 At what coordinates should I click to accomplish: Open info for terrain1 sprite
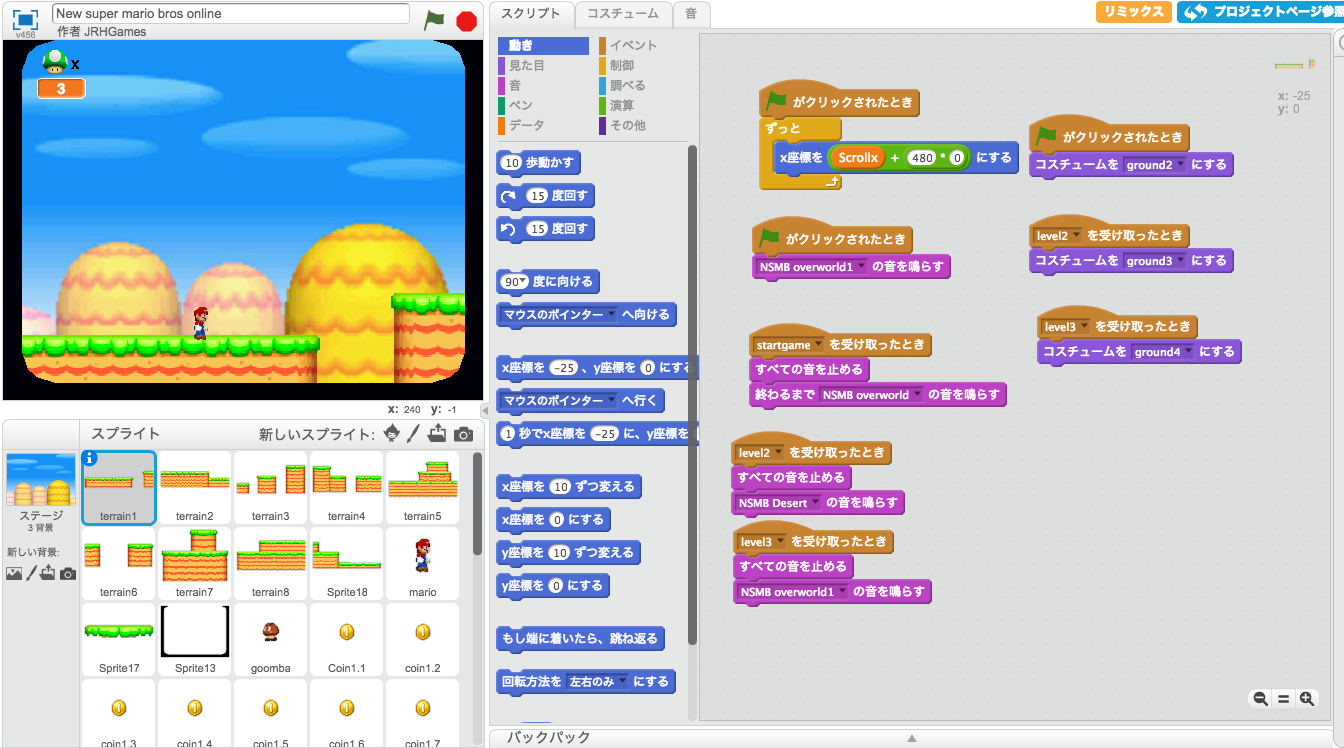[x=90, y=458]
